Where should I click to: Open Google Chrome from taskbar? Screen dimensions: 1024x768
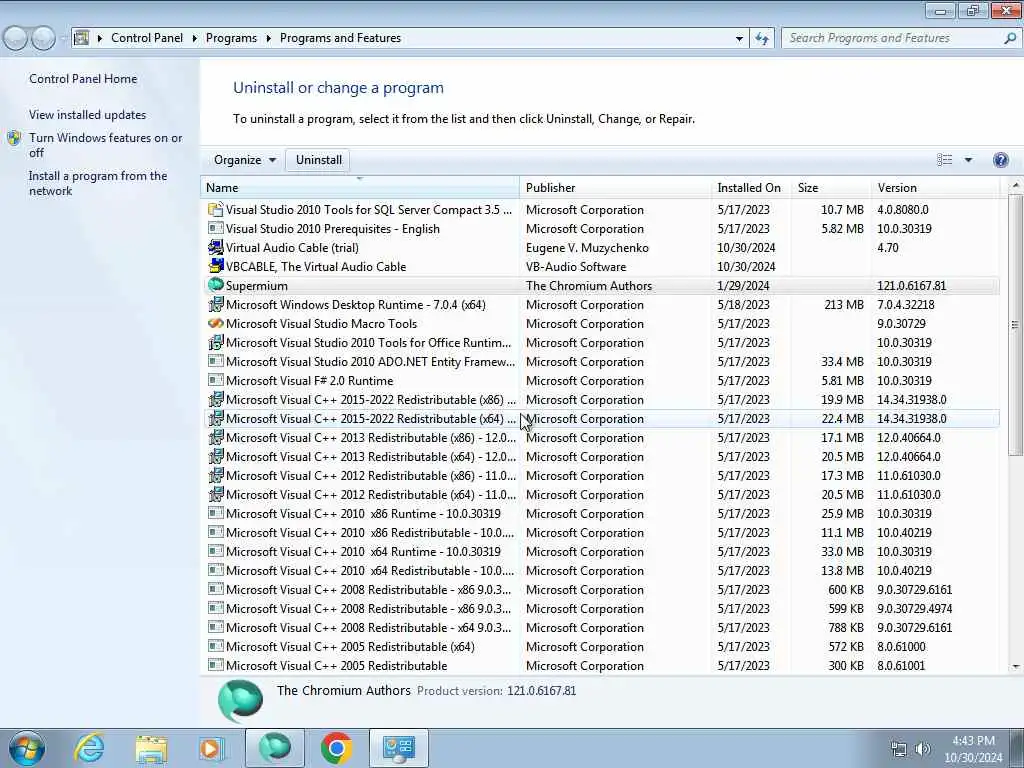(336, 748)
